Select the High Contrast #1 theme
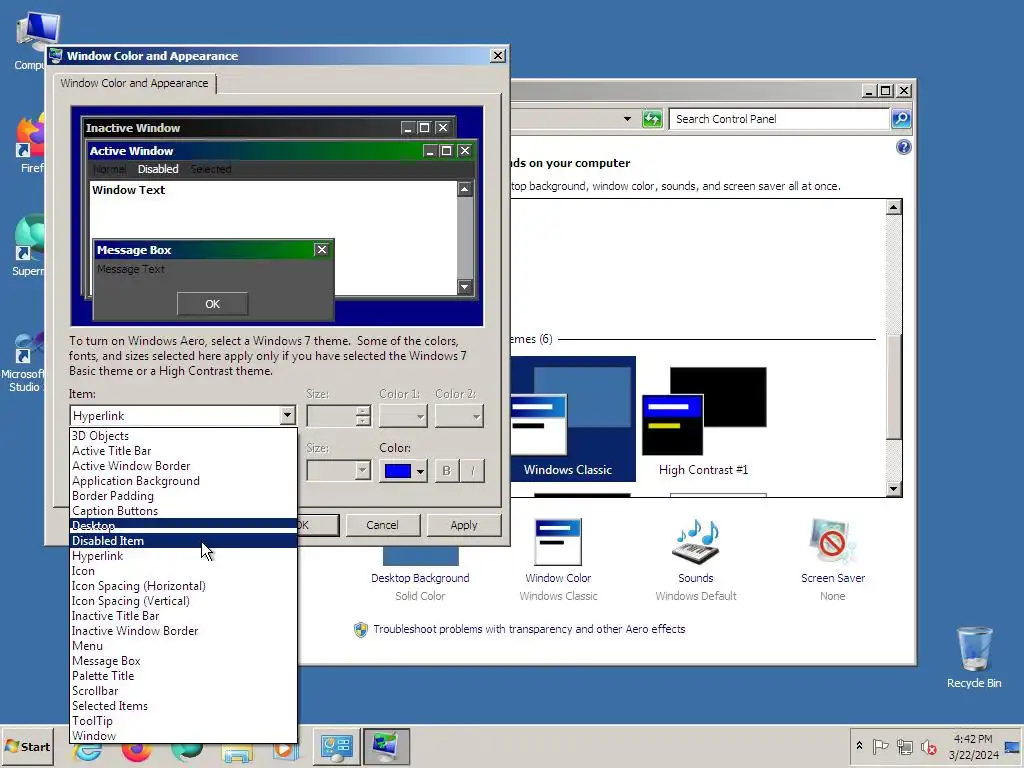The height and width of the screenshot is (768, 1024). point(703,421)
